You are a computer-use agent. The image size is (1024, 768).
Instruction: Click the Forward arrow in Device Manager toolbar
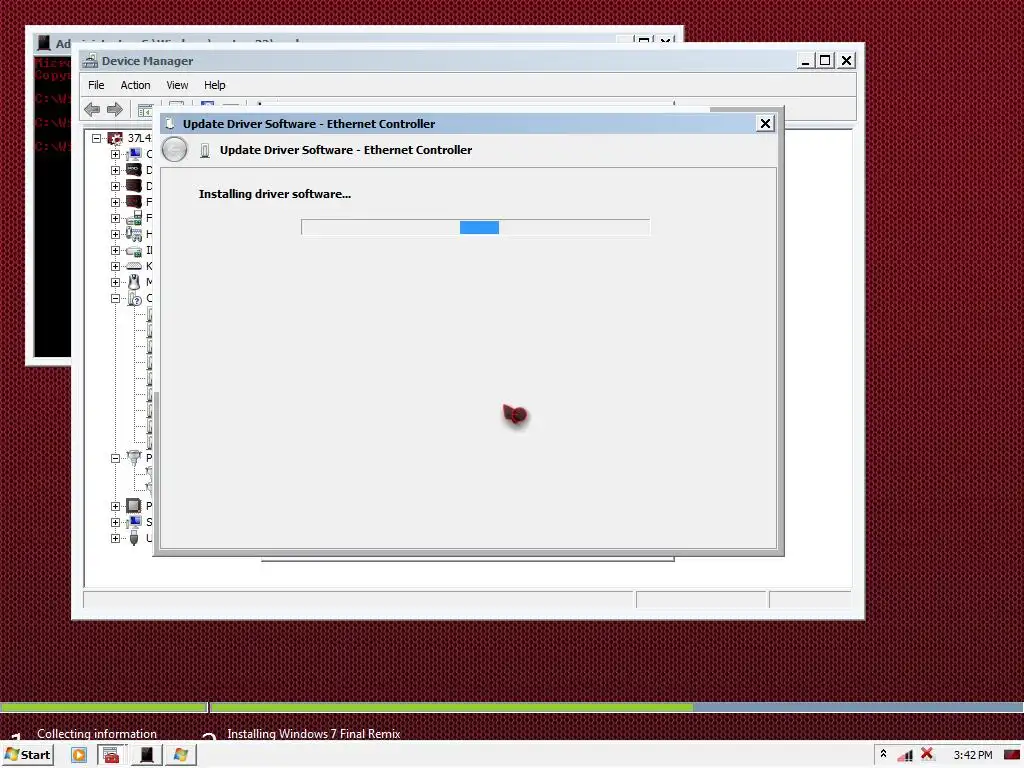point(115,109)
